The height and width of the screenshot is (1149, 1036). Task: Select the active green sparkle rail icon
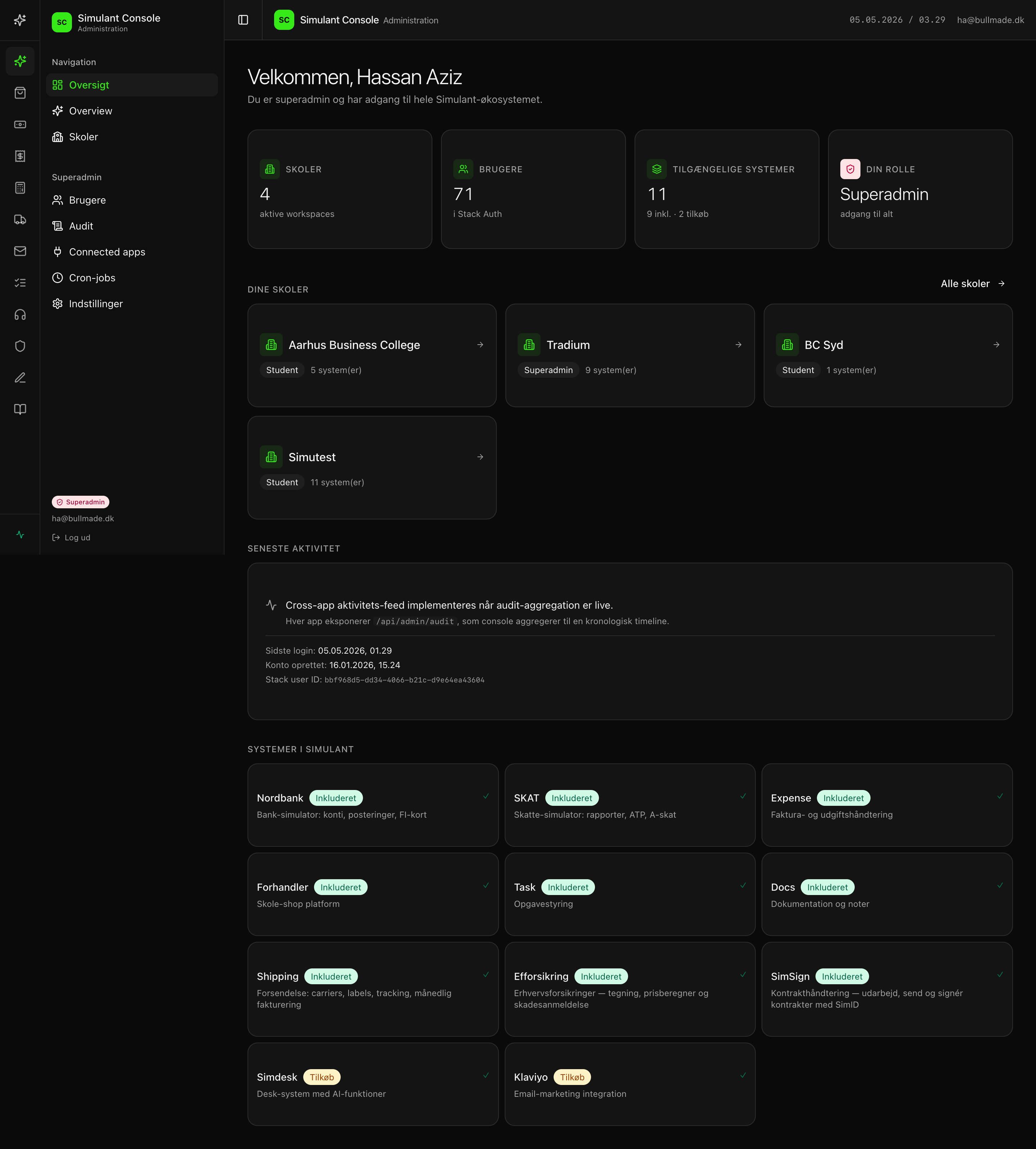click(20, 61)
